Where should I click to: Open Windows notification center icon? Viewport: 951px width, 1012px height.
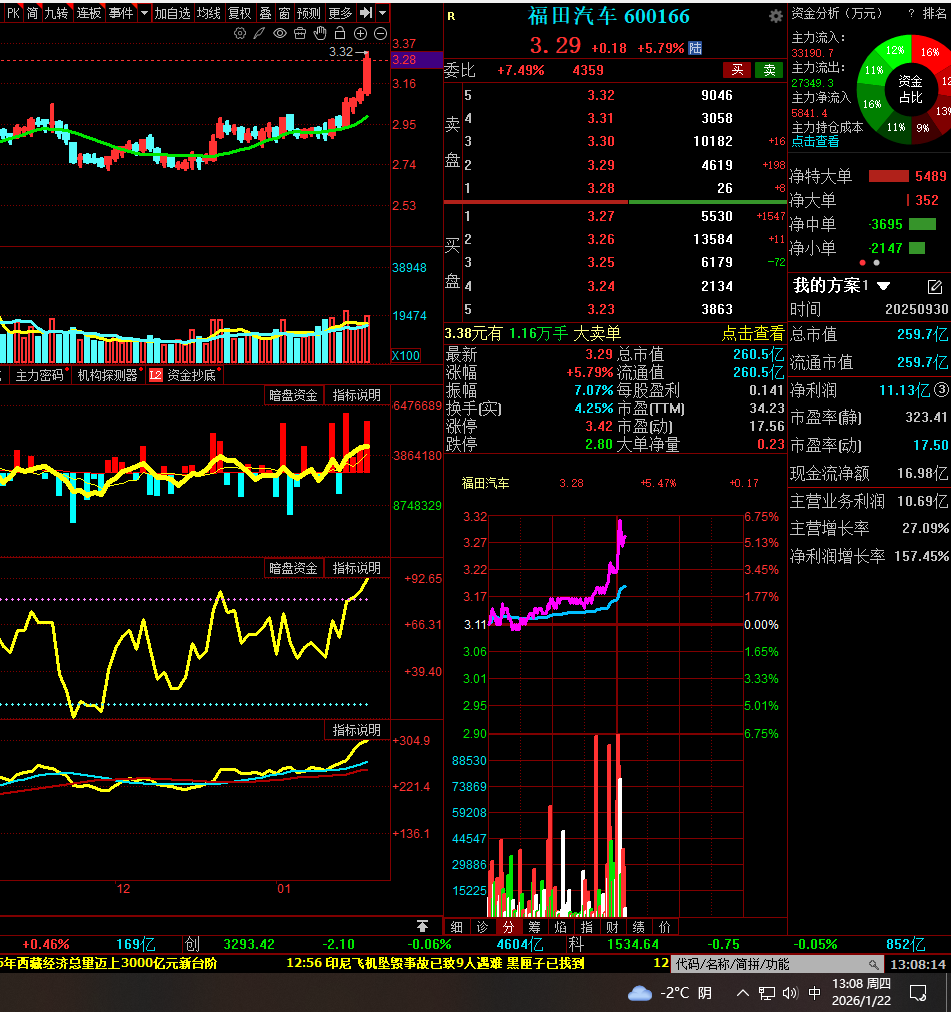pos(918,993)
